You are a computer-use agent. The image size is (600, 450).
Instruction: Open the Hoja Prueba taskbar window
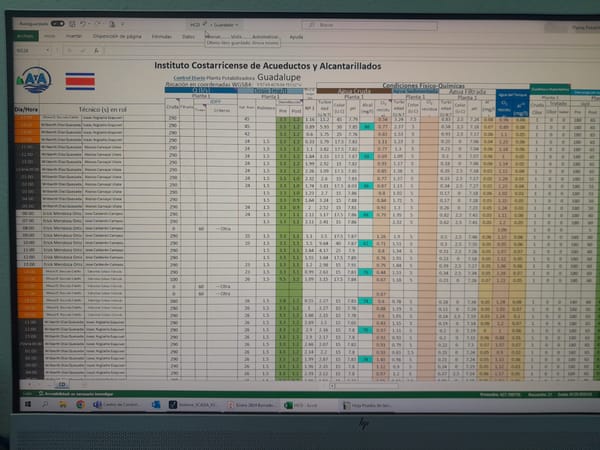click(x=367, y=405)
